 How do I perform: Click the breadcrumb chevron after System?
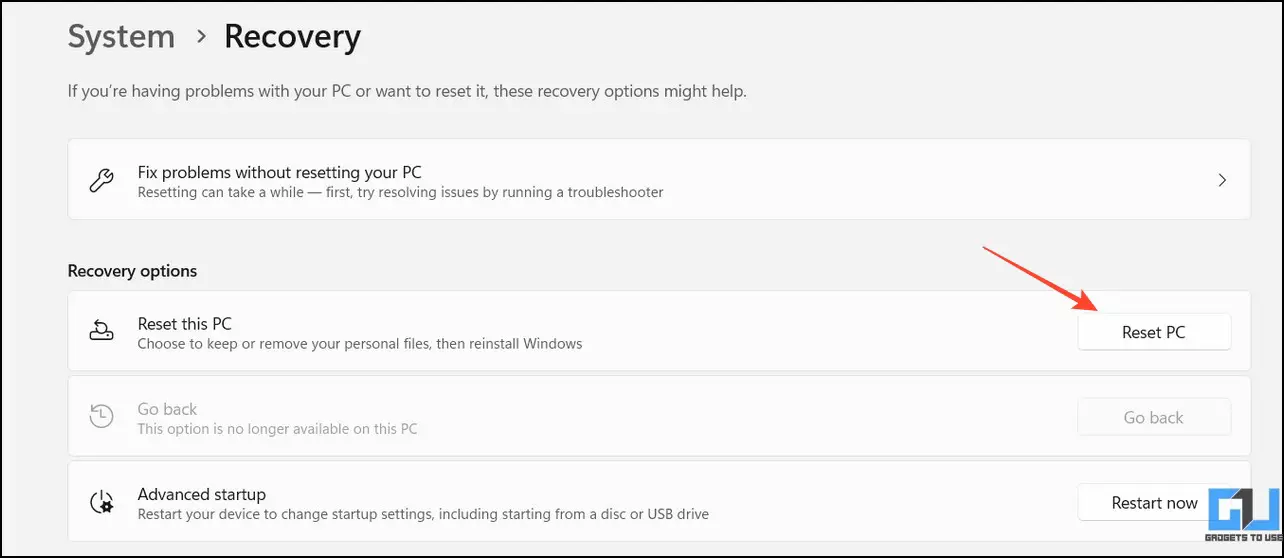[201, 37]
